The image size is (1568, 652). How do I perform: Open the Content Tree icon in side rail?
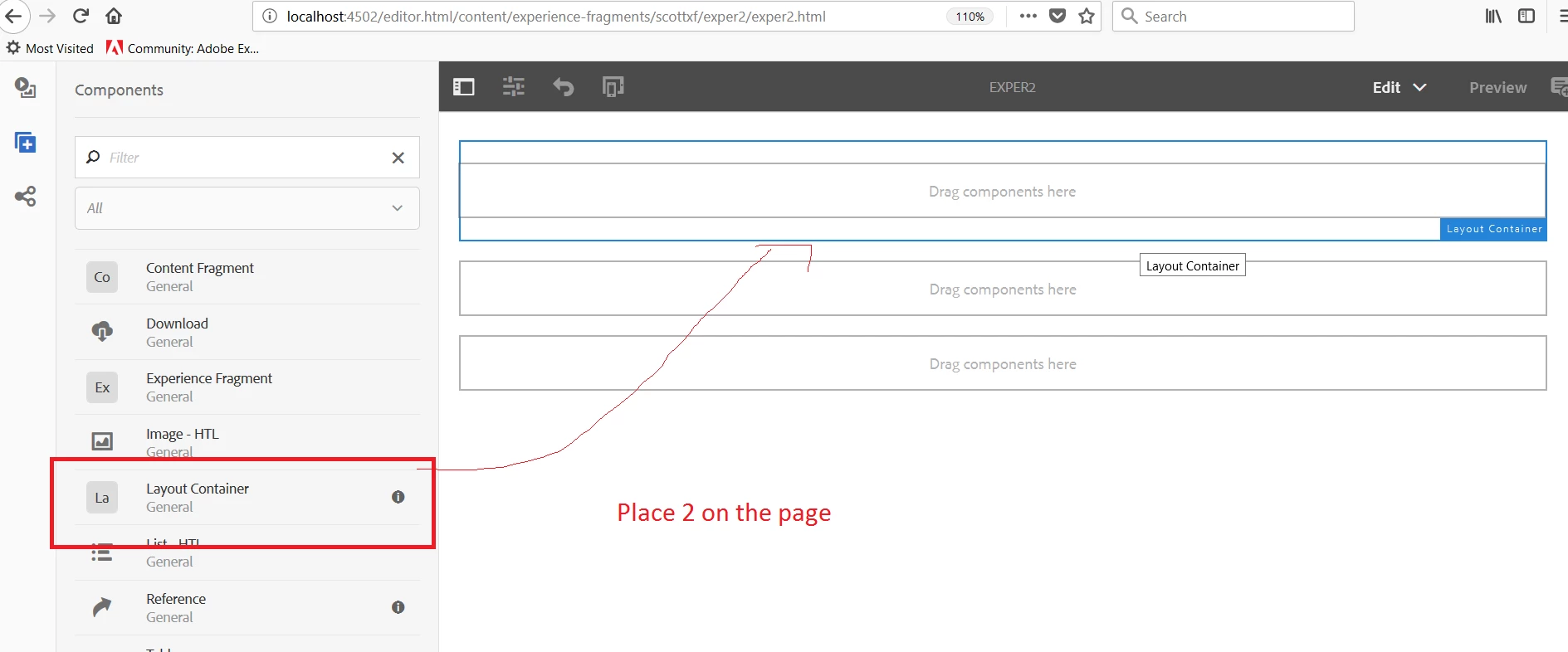click(26, 197)
